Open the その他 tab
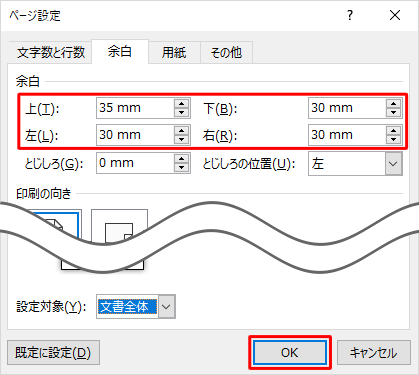This screenshot has width=419, height=375. (226, 52)
